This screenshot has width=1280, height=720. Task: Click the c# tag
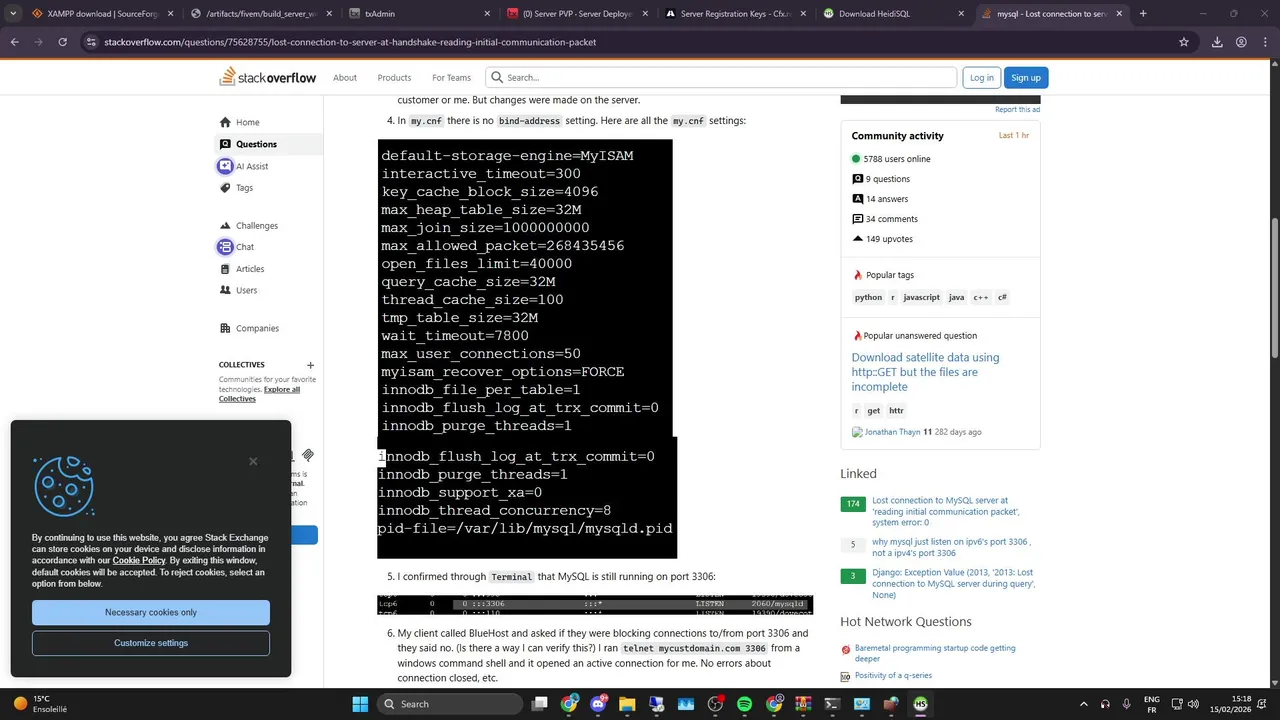pos(1002,297)
